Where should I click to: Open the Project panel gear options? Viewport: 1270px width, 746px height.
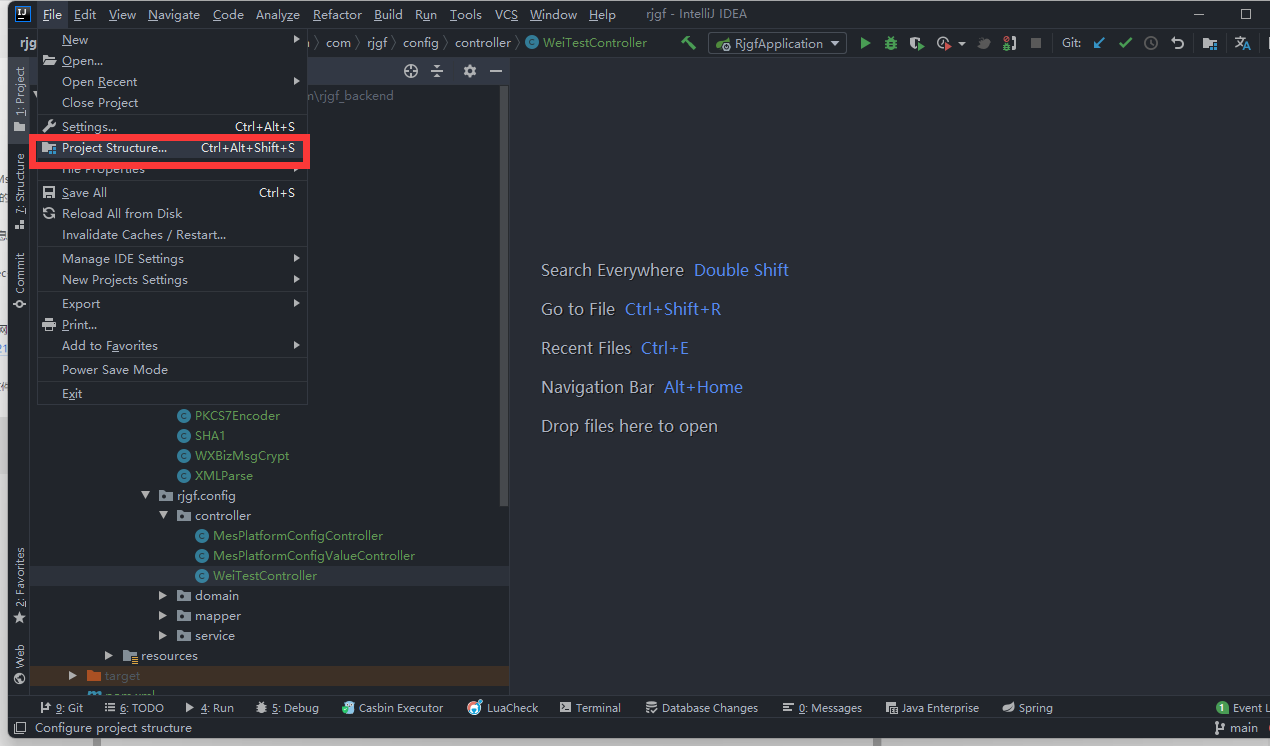point(470,71)
